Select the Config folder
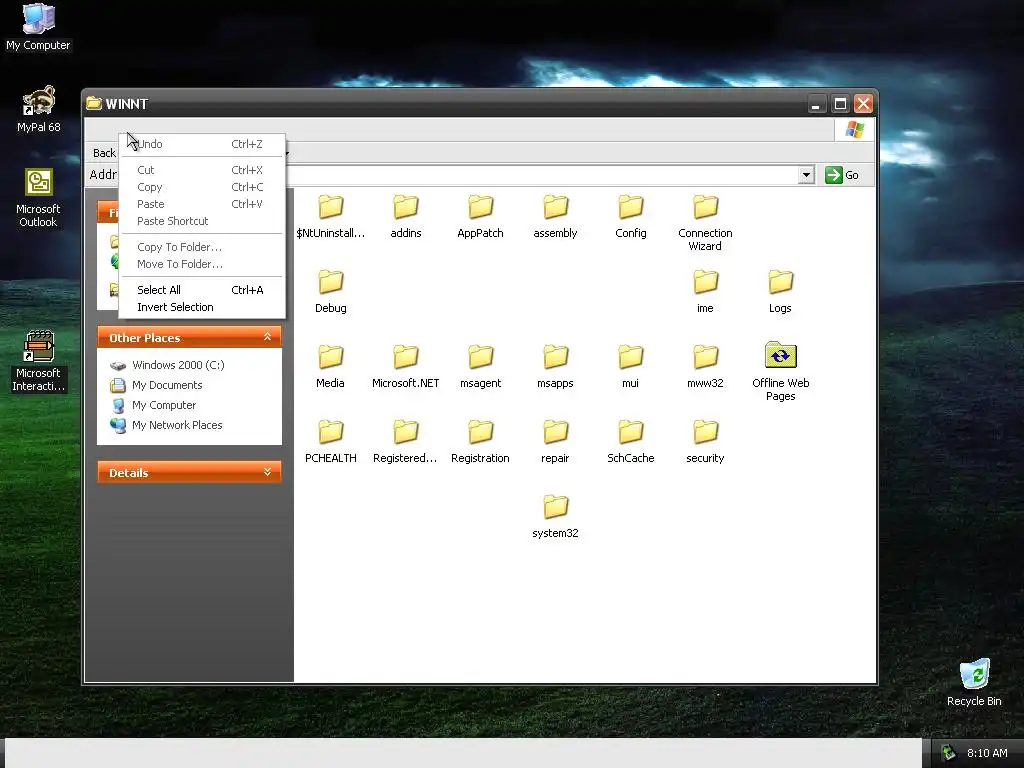Viewport: 1024px width, 768px height. click(631, 216)
